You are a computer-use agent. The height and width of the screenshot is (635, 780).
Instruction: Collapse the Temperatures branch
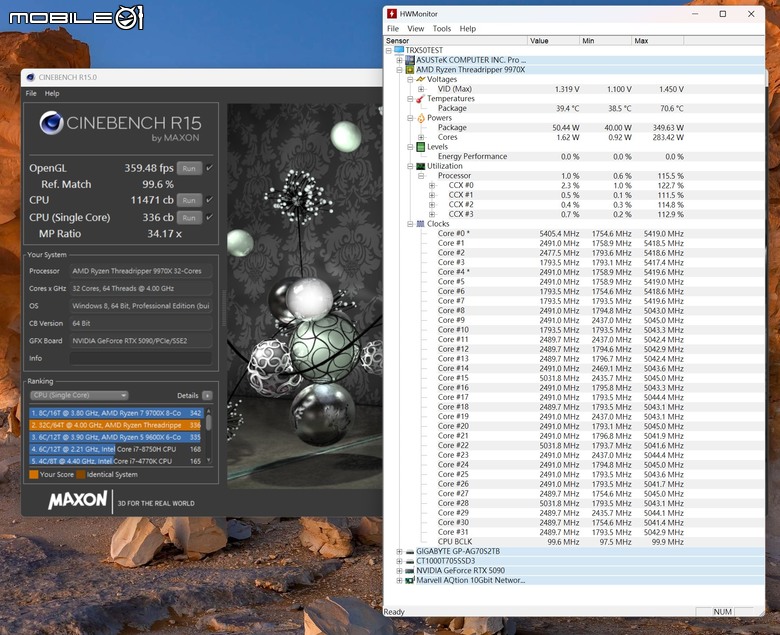tap(410, 98)
